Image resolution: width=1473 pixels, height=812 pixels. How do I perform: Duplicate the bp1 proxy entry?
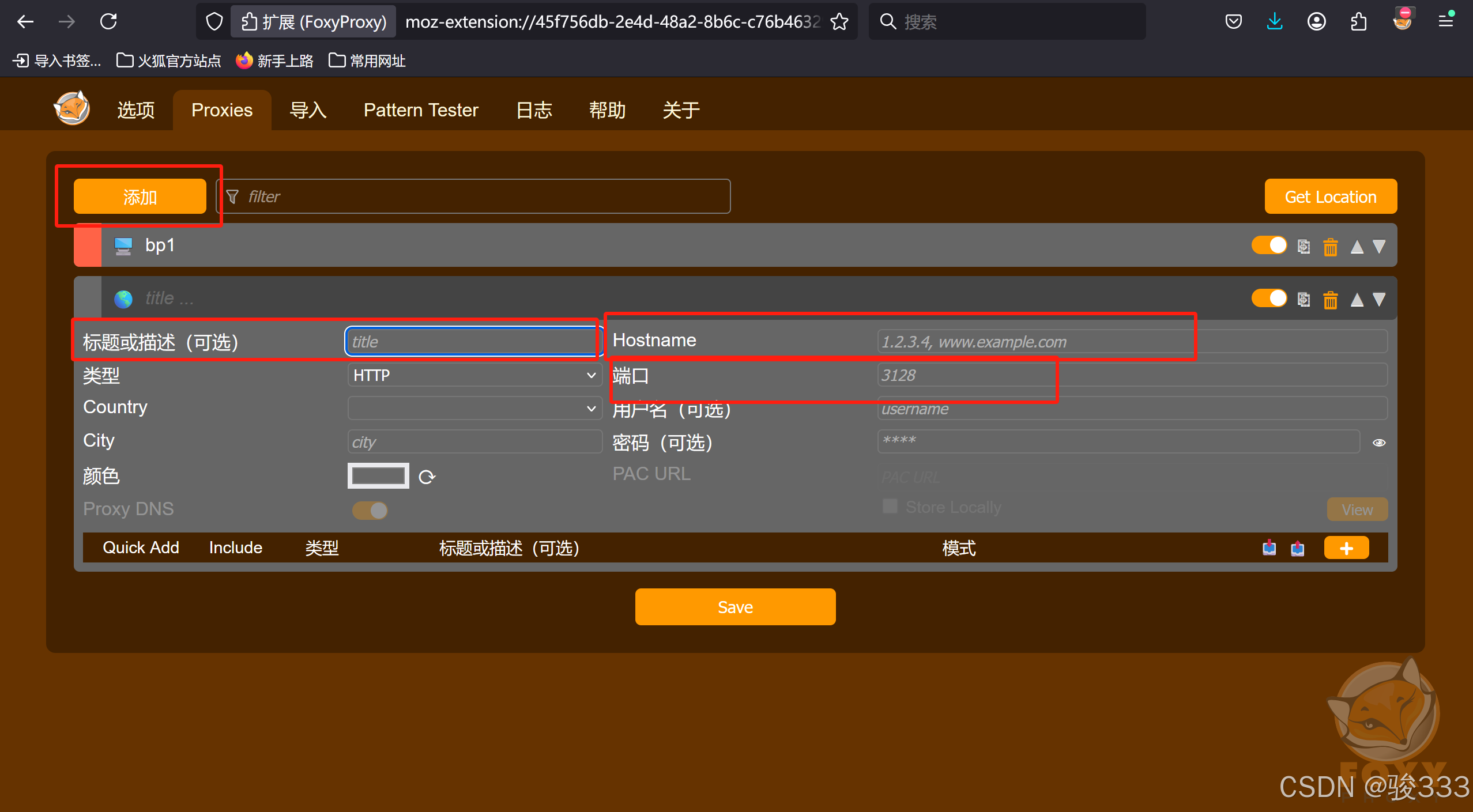pyautogui.click(x=1304, y=247)
